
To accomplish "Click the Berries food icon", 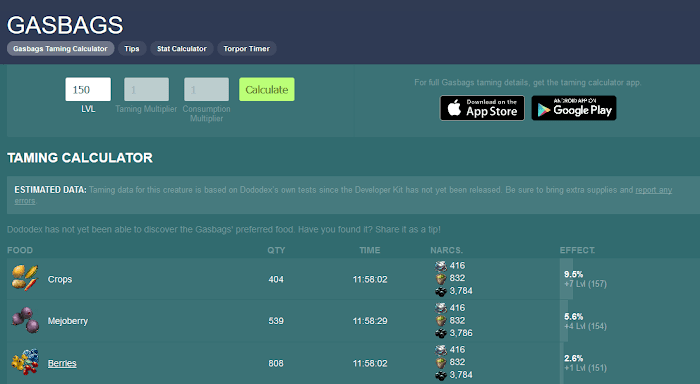I will click(25, 362).
